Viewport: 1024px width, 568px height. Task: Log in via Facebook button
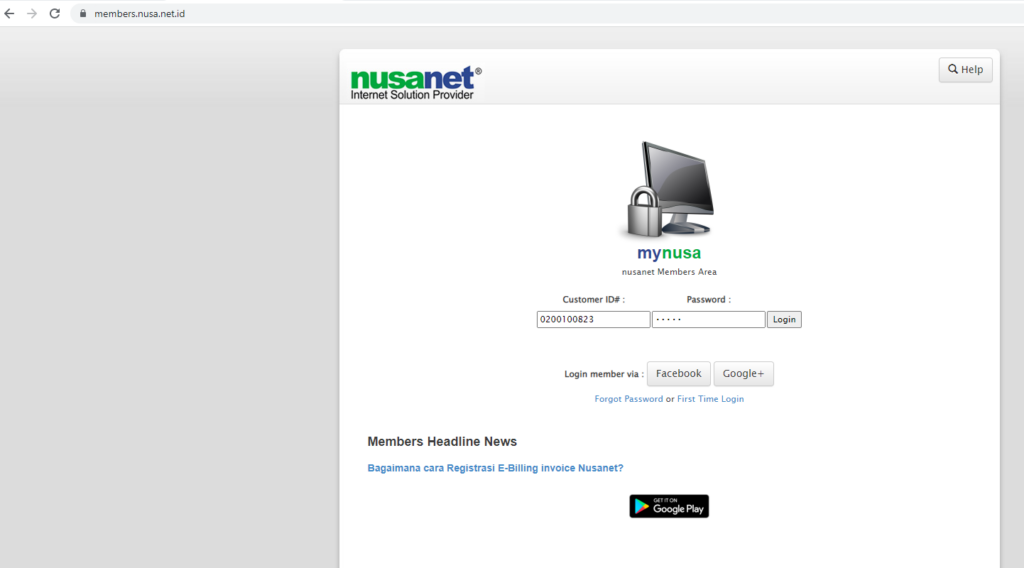tap(679, 373)
